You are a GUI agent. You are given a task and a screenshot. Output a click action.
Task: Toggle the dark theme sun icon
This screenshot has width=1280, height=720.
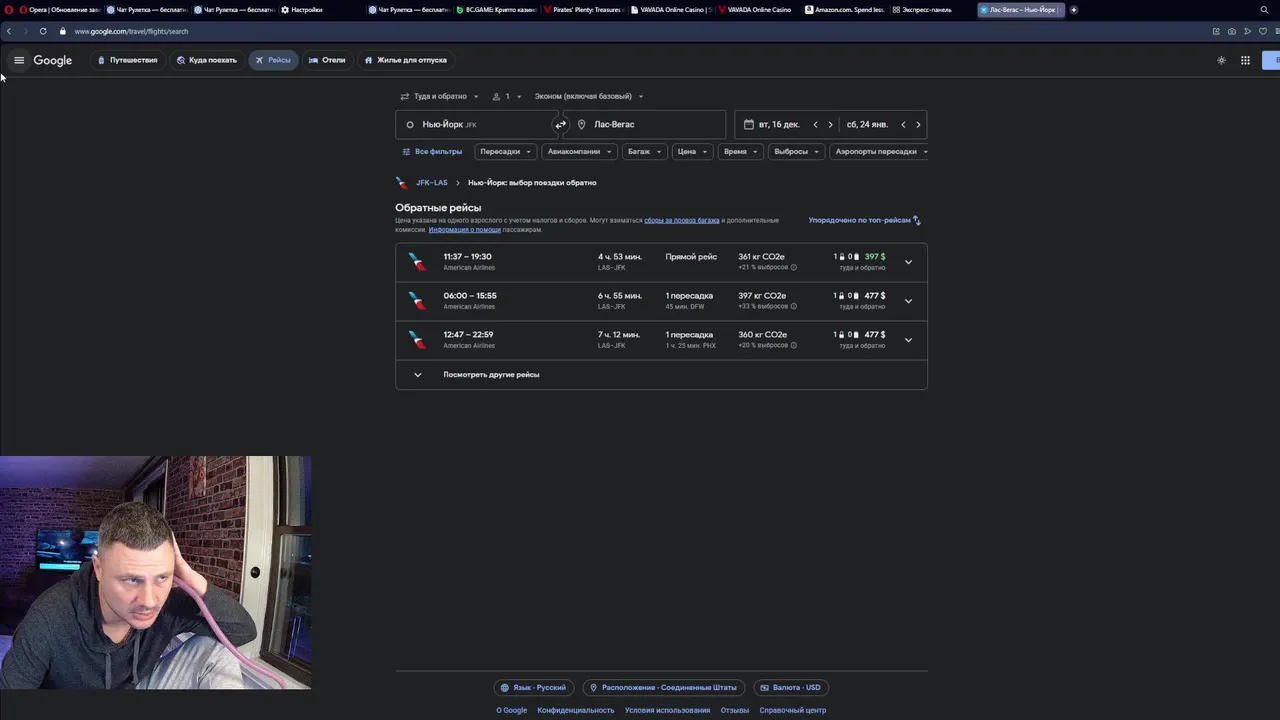[1221, 60]
